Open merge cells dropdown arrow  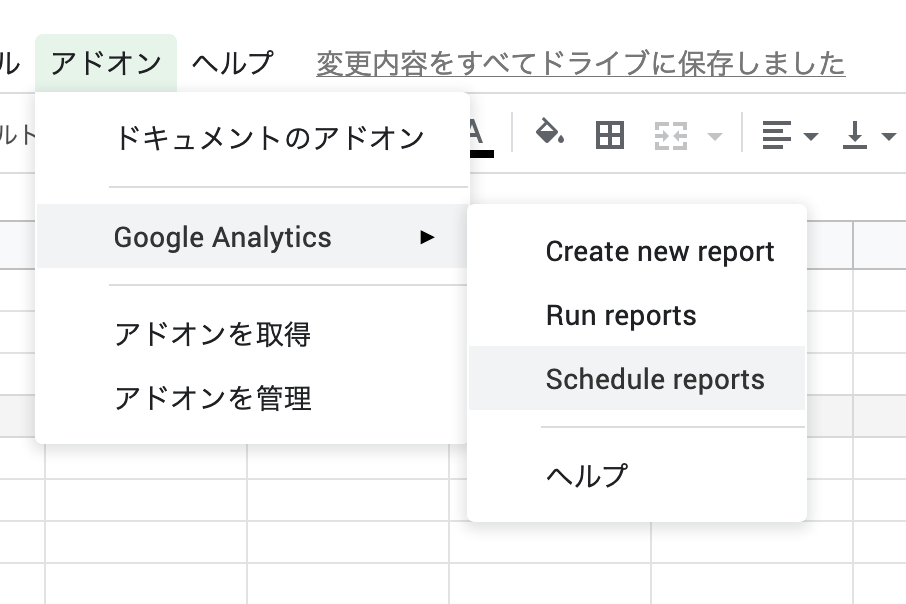[715, 136]
